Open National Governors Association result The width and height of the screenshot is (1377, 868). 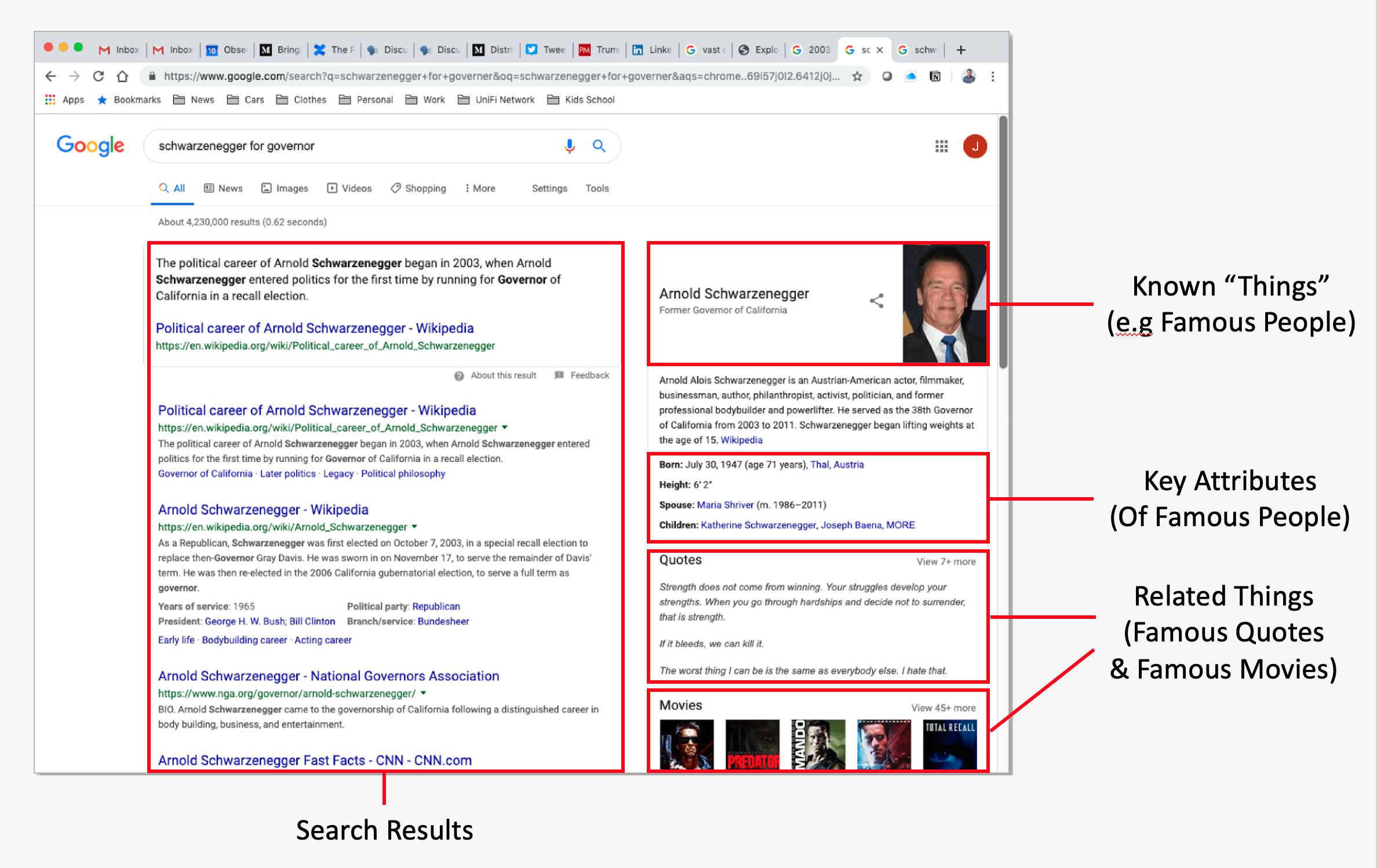click(x=329, y=676)
